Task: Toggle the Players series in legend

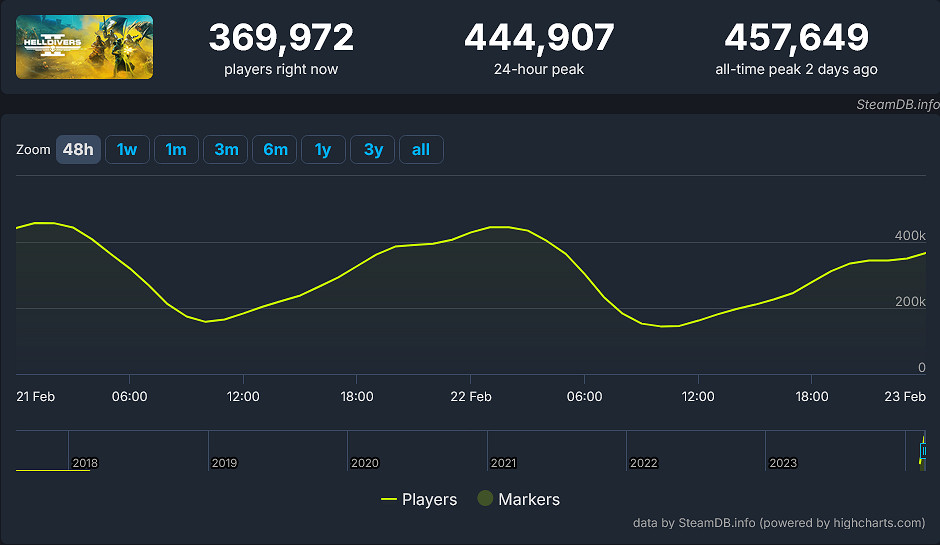Action: pyautogui.click(x=419, y=499)
